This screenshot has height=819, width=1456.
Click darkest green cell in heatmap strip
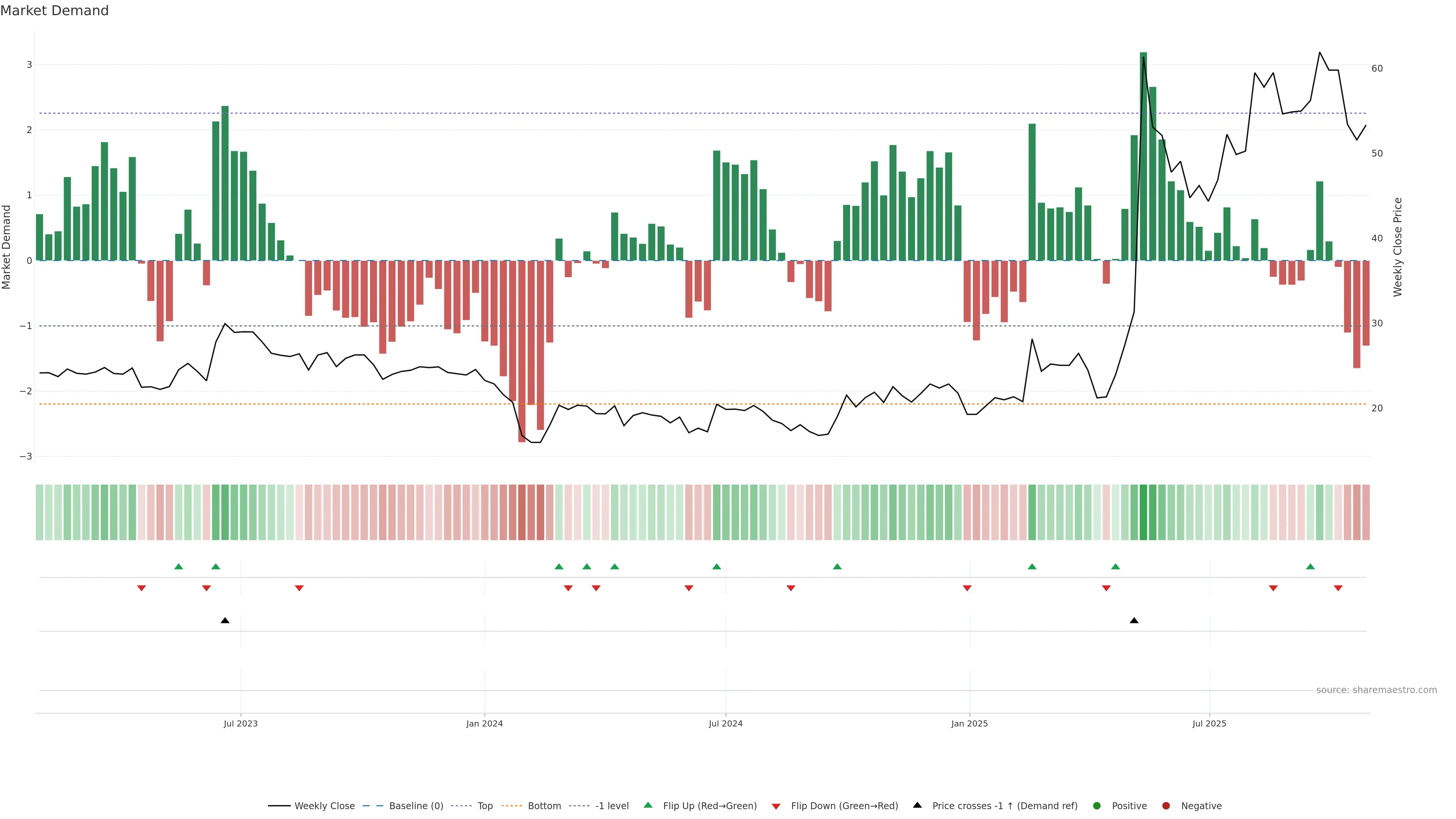1144,512
